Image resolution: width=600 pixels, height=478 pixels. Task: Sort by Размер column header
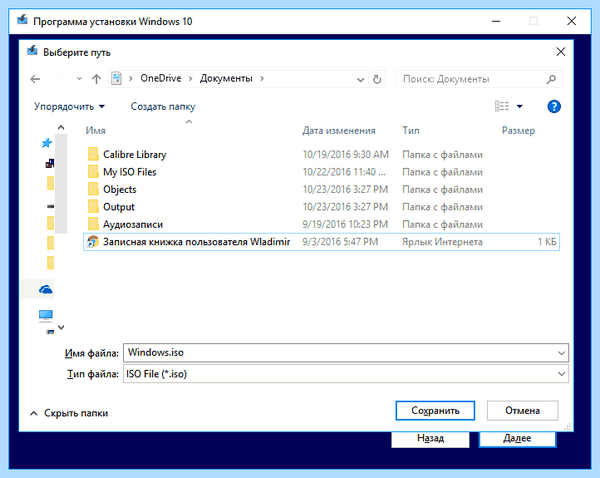(x=518, y=131)
